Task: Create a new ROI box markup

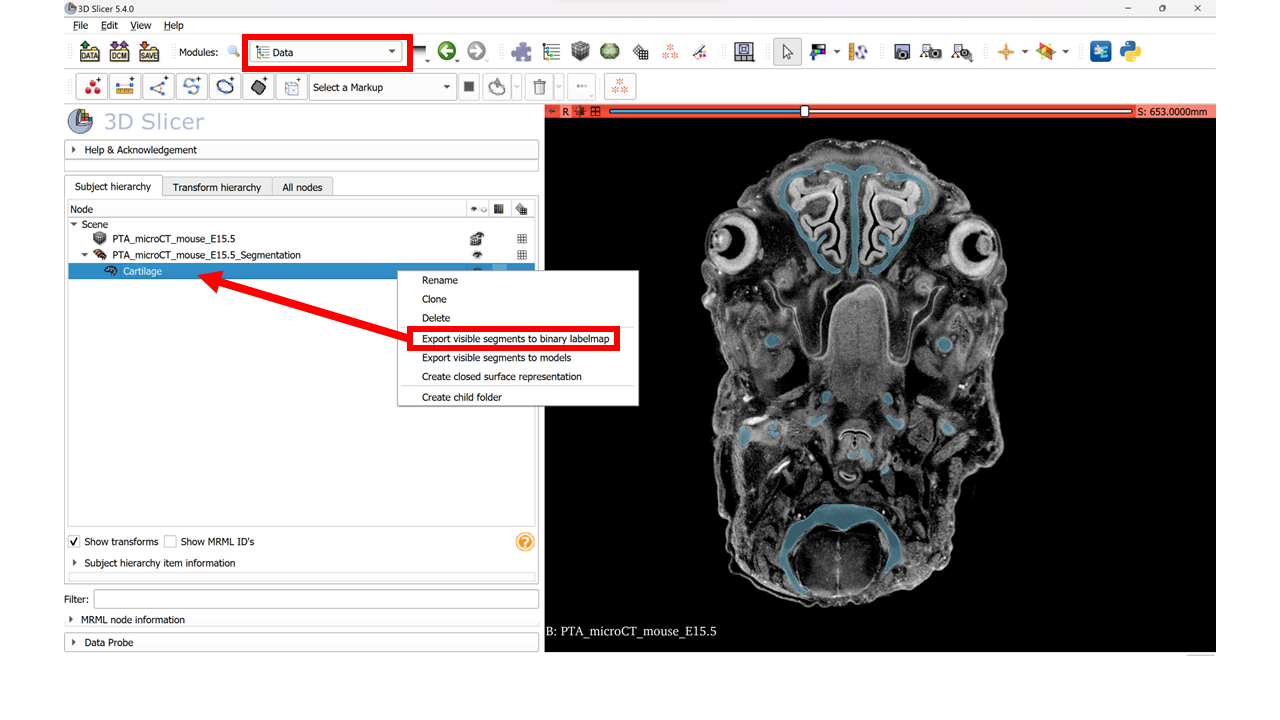Action: (x=291, y=87)
